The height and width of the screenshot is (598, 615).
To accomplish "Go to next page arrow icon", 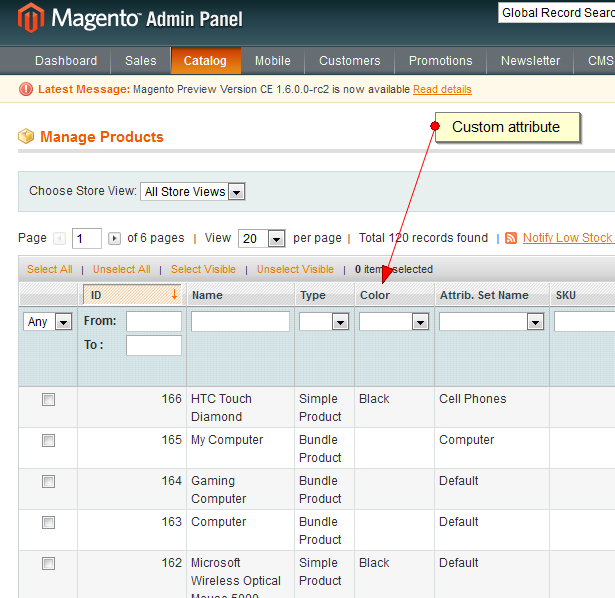I will pyautogui.click(x=114, y=238).
